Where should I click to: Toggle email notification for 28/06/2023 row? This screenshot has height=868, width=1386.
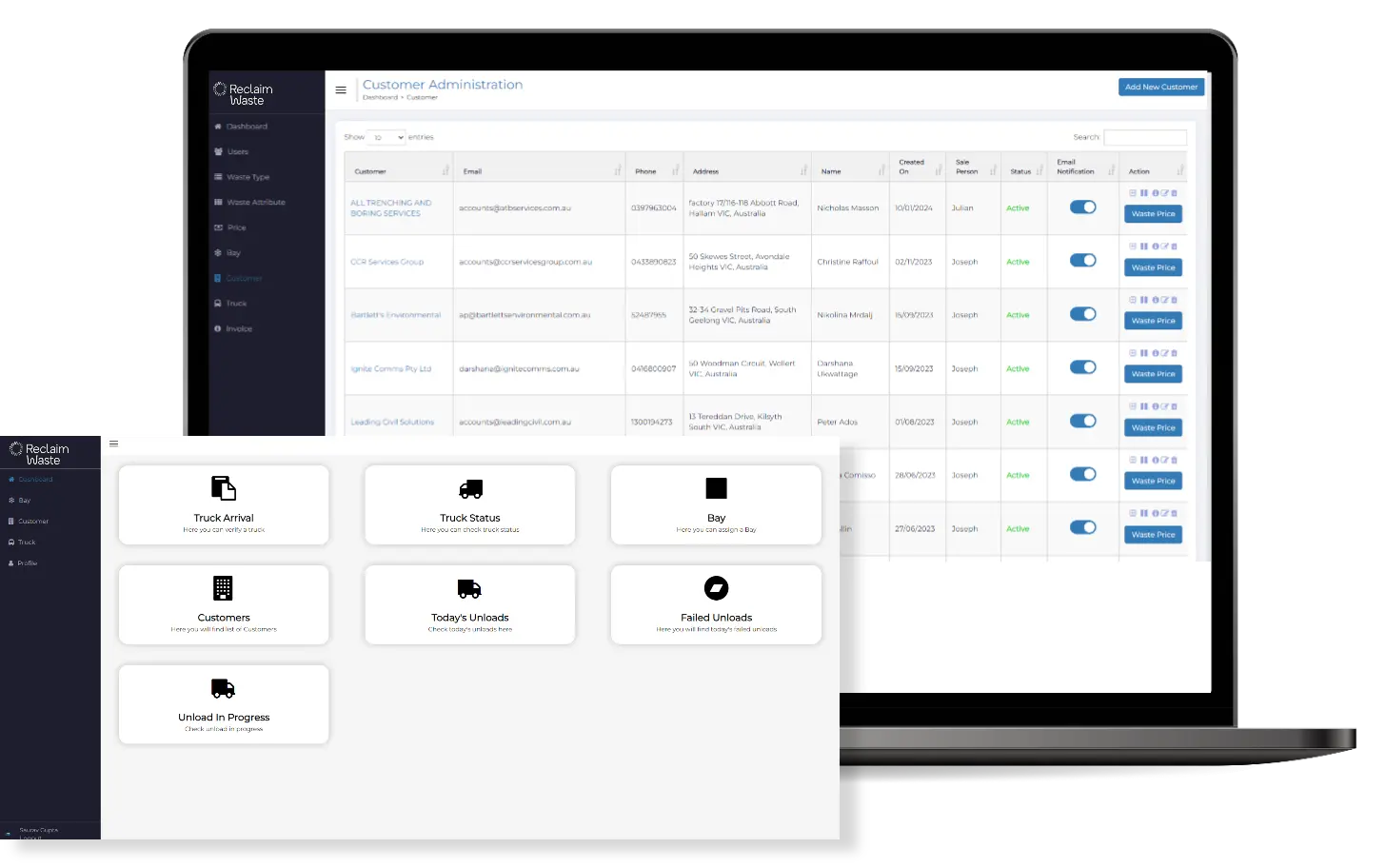pos(1082,474)
